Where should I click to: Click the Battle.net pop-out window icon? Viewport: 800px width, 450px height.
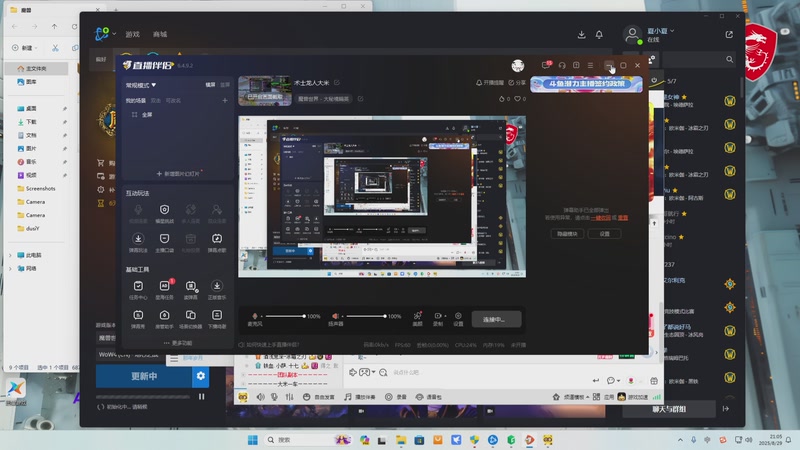(x=729, y=34)
